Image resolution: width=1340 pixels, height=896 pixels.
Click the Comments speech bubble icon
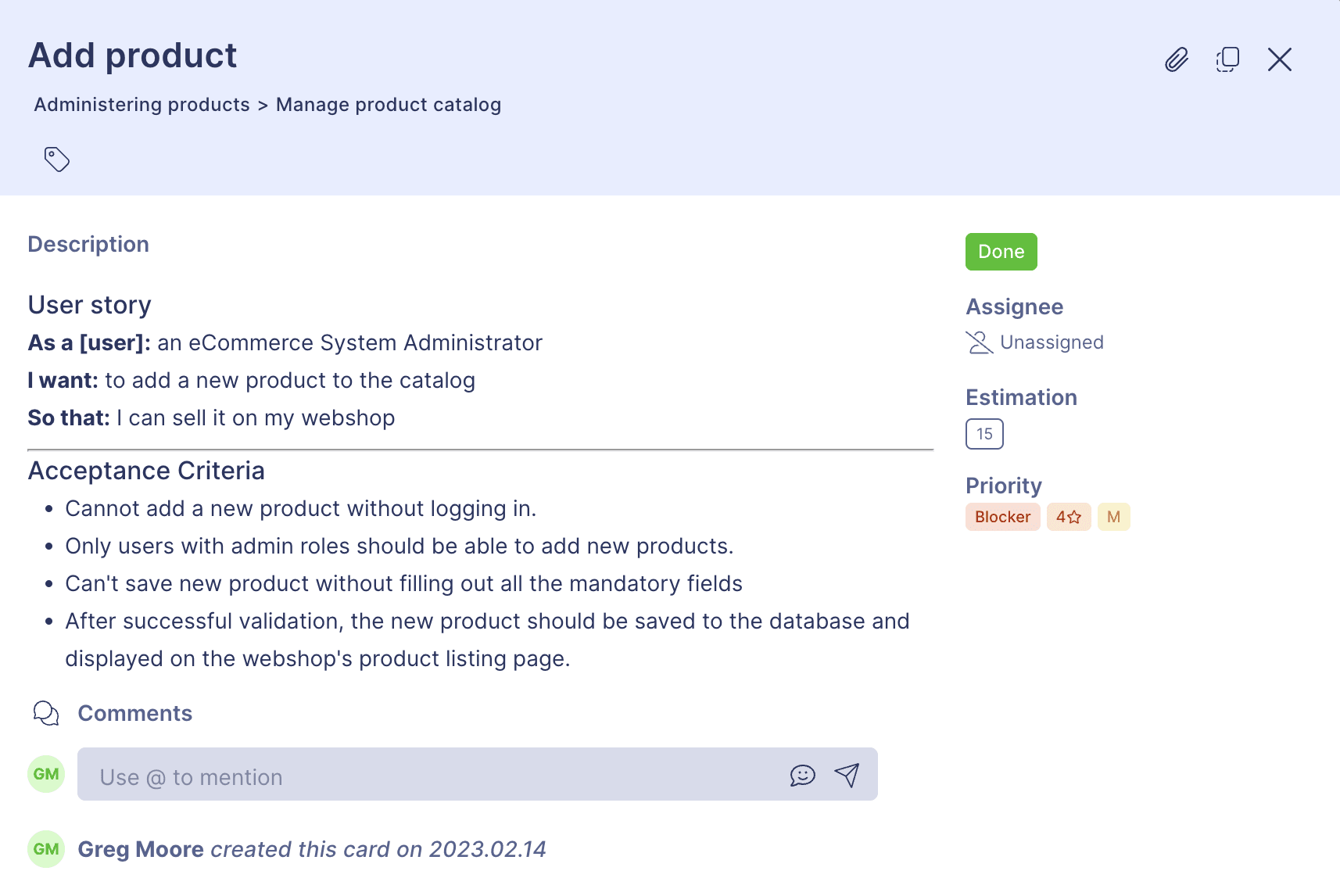45,713
